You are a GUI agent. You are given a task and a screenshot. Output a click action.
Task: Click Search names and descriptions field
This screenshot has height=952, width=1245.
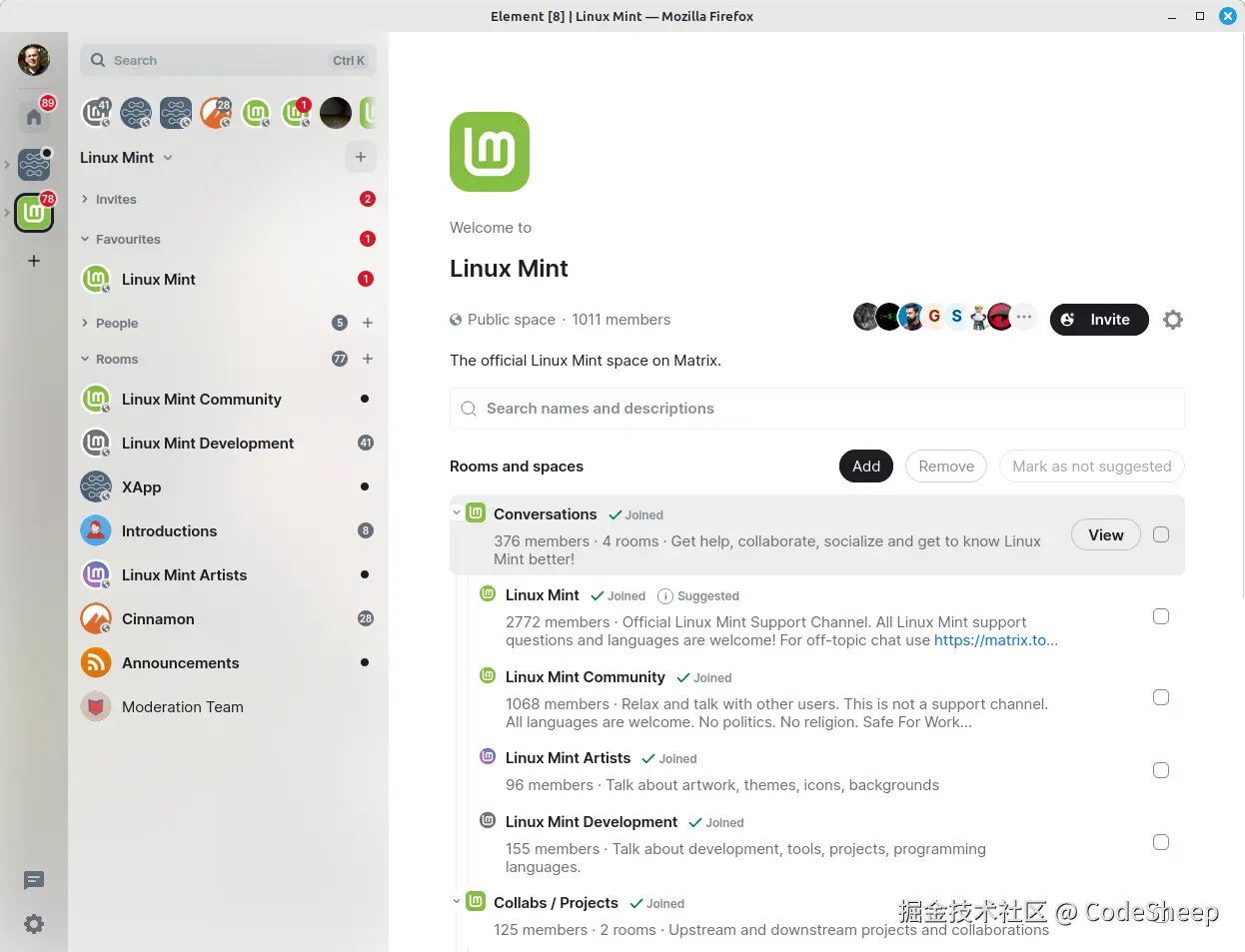[817, 409]
